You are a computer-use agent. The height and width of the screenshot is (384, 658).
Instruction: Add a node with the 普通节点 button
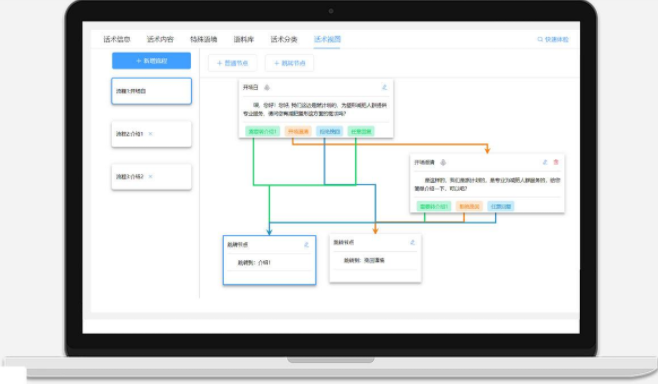[232, 63]
